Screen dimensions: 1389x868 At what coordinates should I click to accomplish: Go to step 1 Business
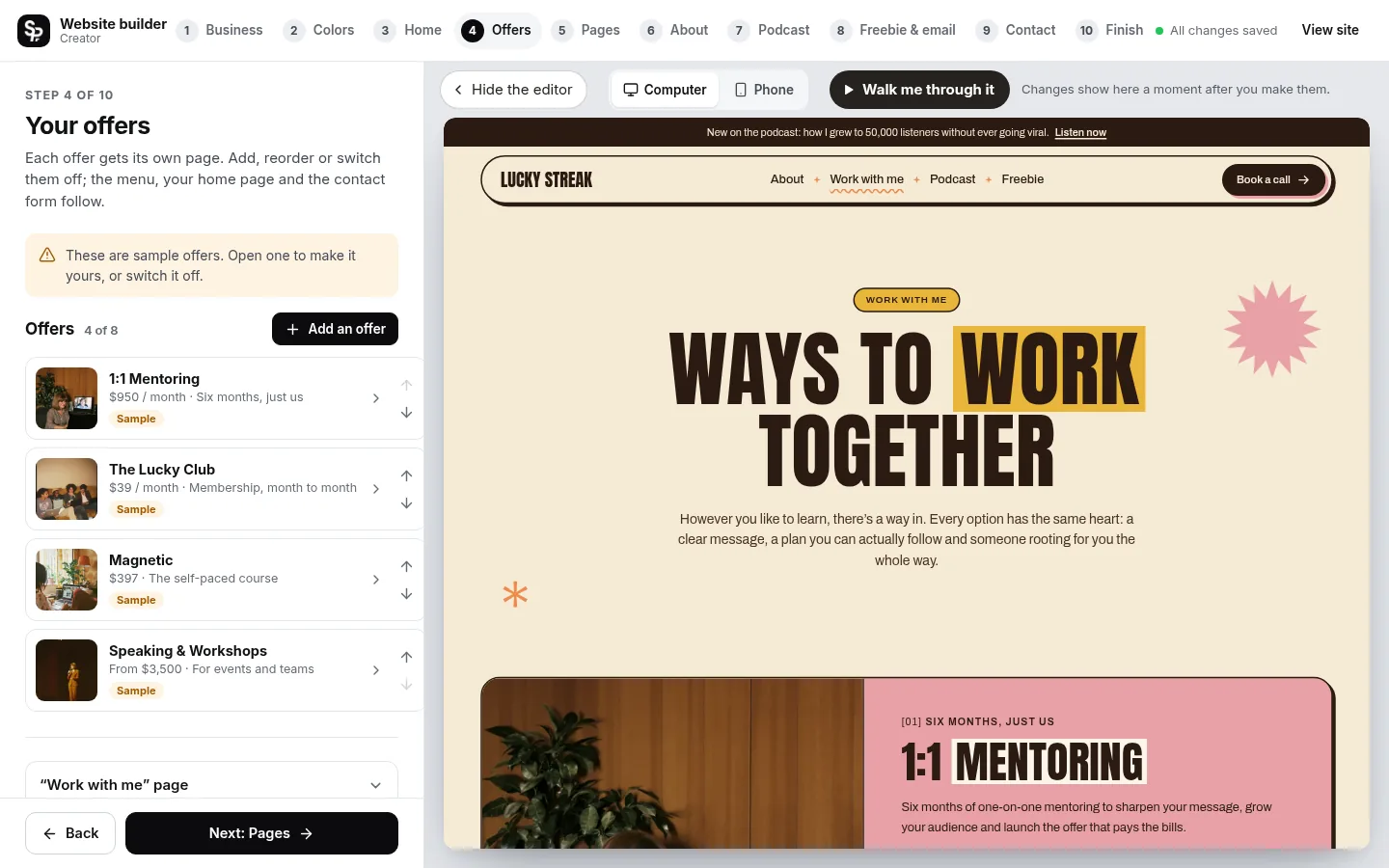tap(221, 31)
